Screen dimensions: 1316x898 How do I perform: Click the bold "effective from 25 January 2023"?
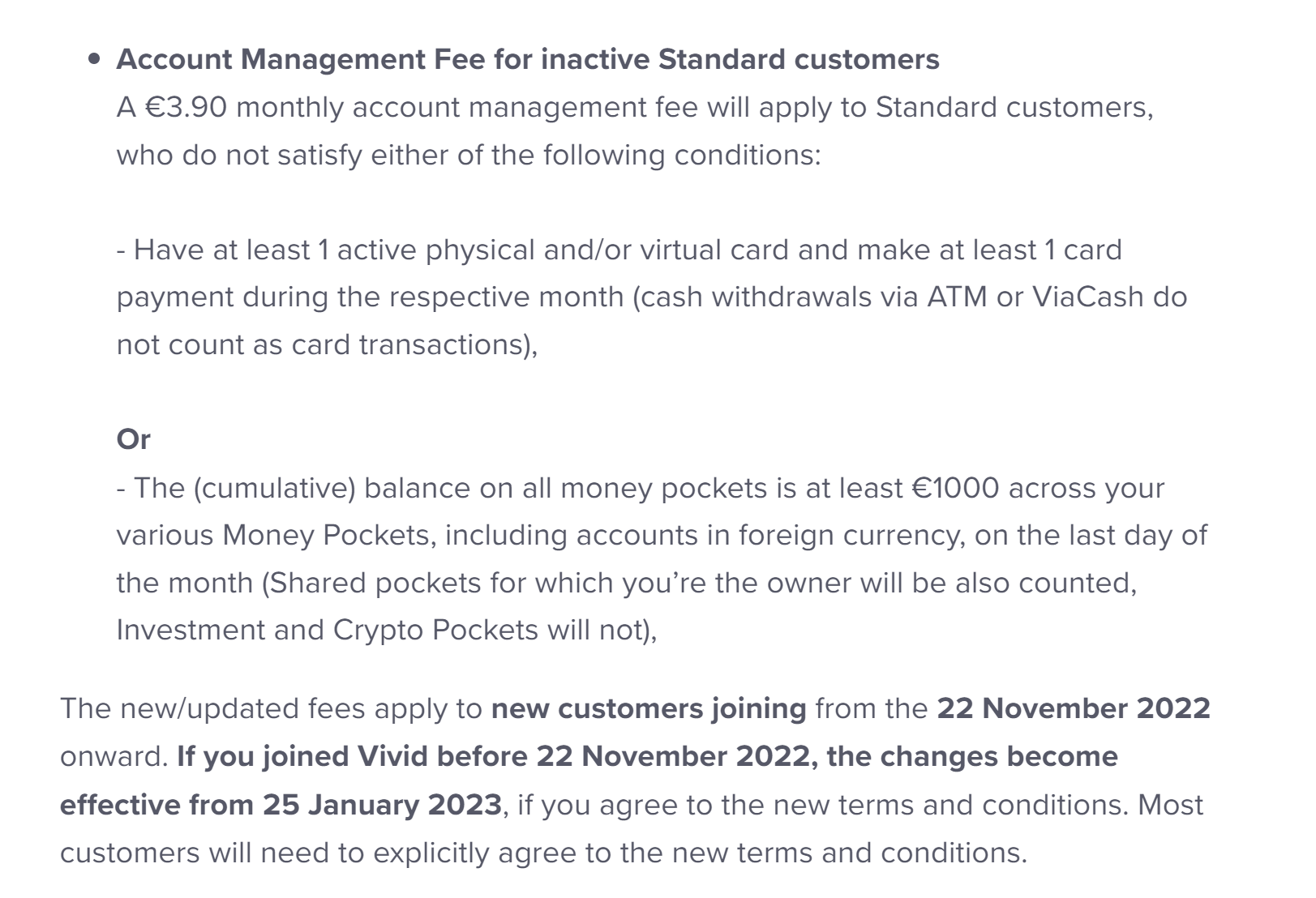click(281, 805)
